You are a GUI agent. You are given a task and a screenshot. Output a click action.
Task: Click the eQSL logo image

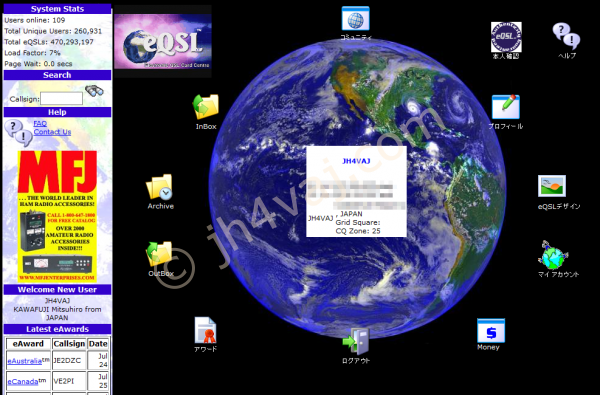click(x=163, y=41)
